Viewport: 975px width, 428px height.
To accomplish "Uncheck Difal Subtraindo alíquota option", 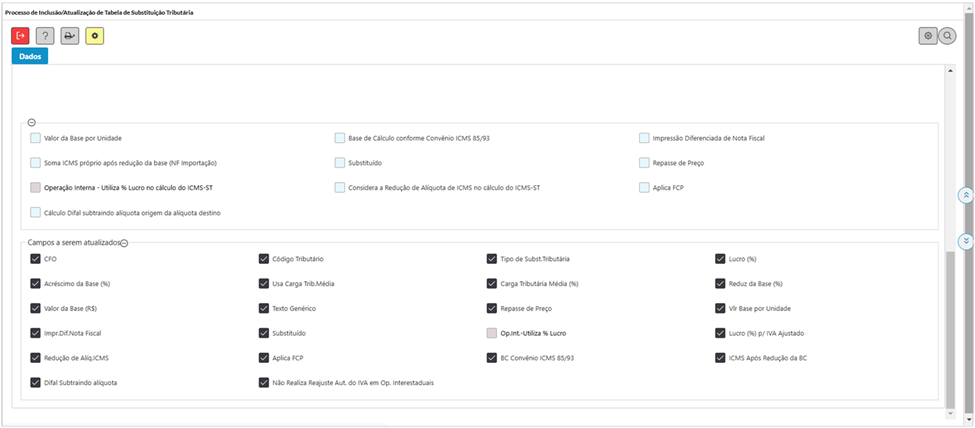I will pyautogui.click(x=36, y=382).
